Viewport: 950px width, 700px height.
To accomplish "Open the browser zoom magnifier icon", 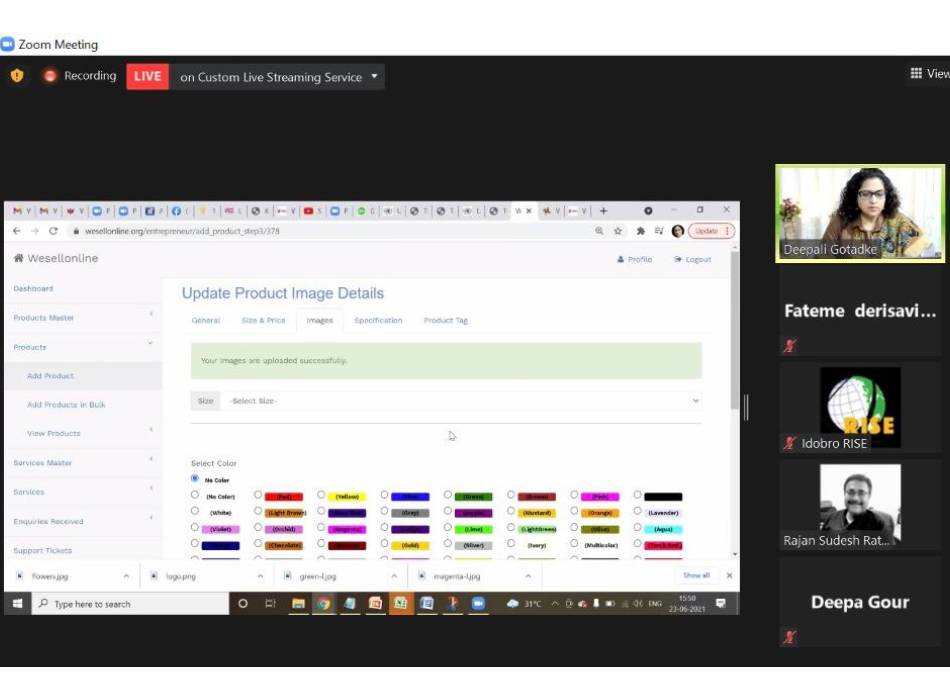I will click(x=599, y=231).
